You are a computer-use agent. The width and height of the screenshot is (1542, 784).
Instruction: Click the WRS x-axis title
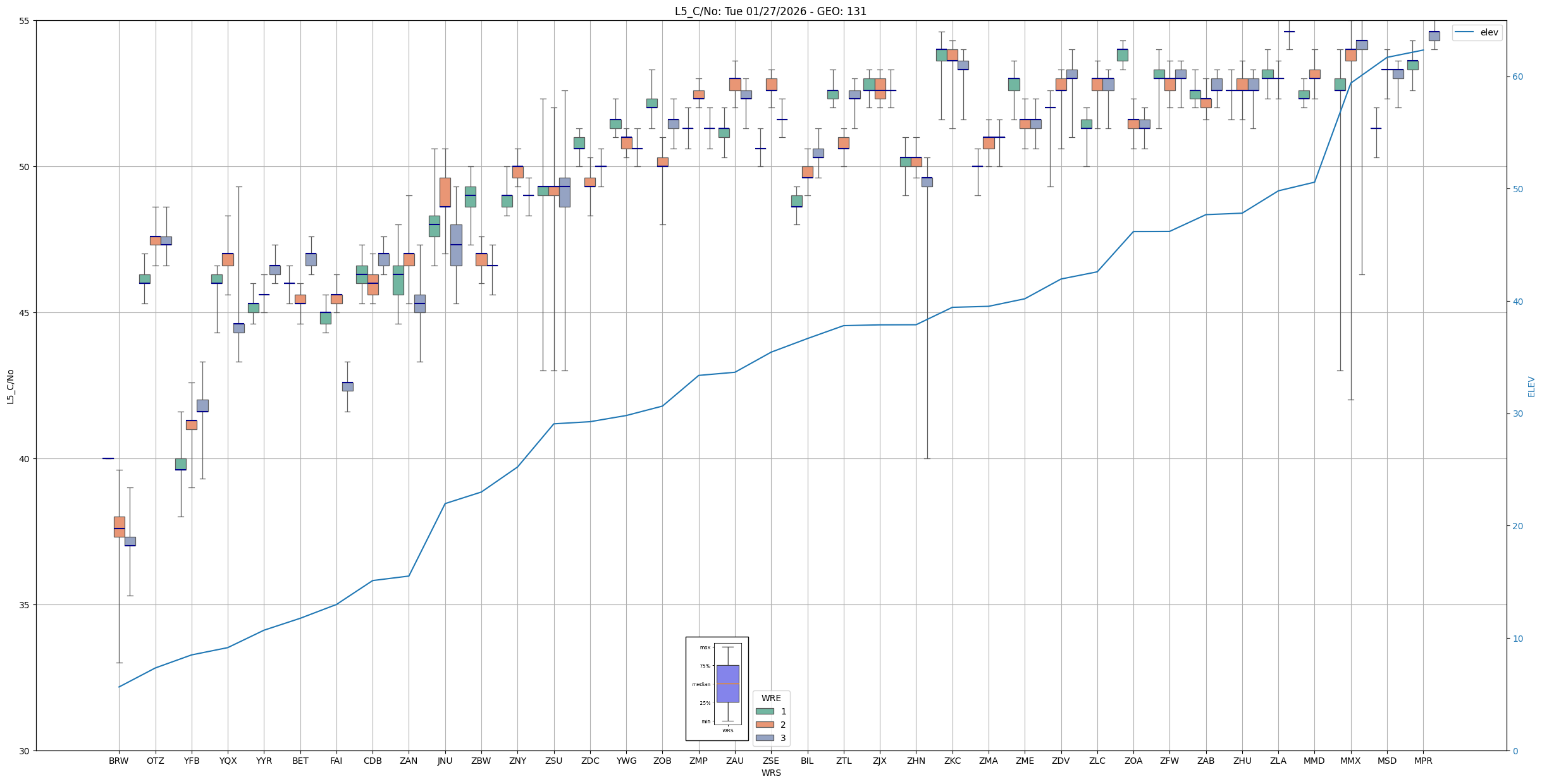(x=771, y=773)
